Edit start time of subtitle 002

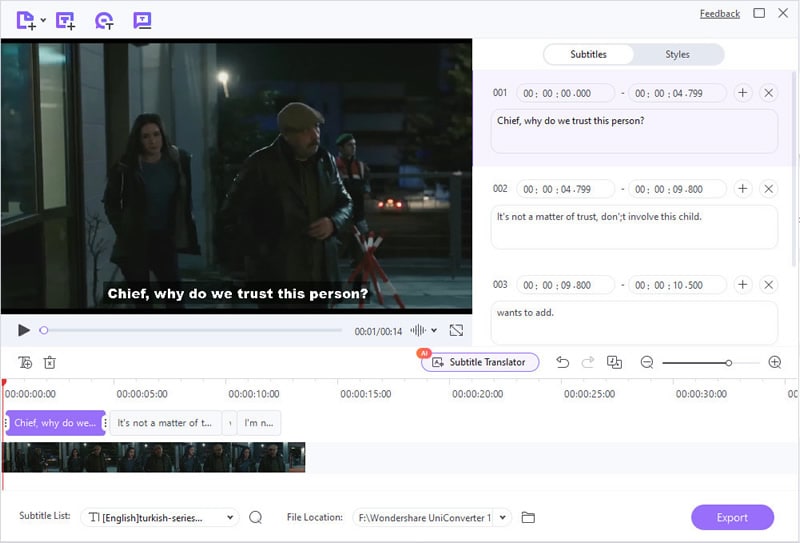(565, 189)
